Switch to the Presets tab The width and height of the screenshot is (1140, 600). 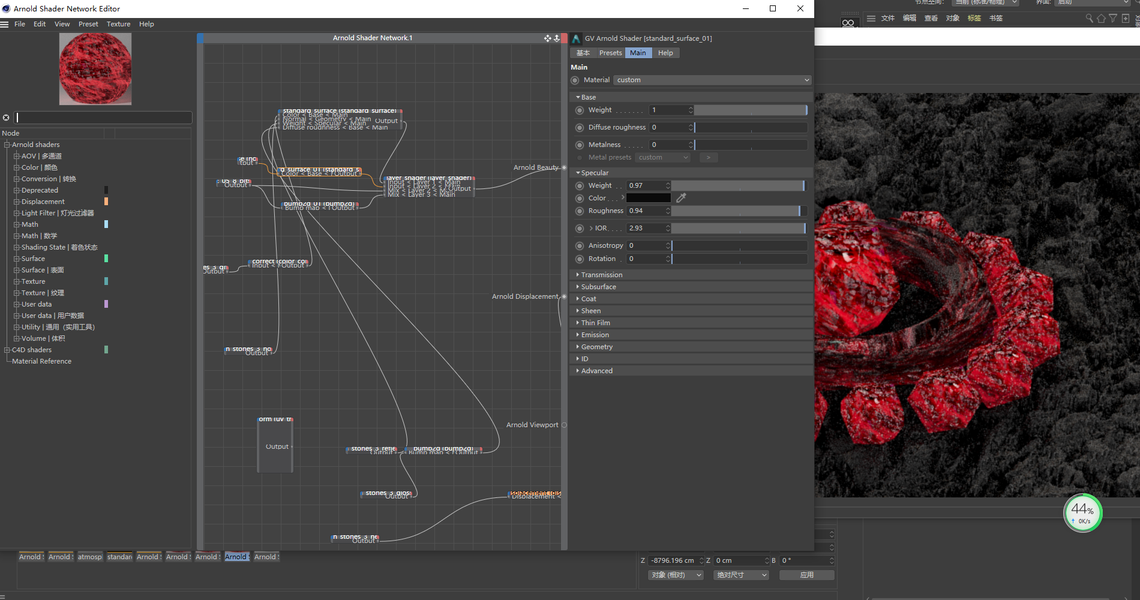click(610, 53)
